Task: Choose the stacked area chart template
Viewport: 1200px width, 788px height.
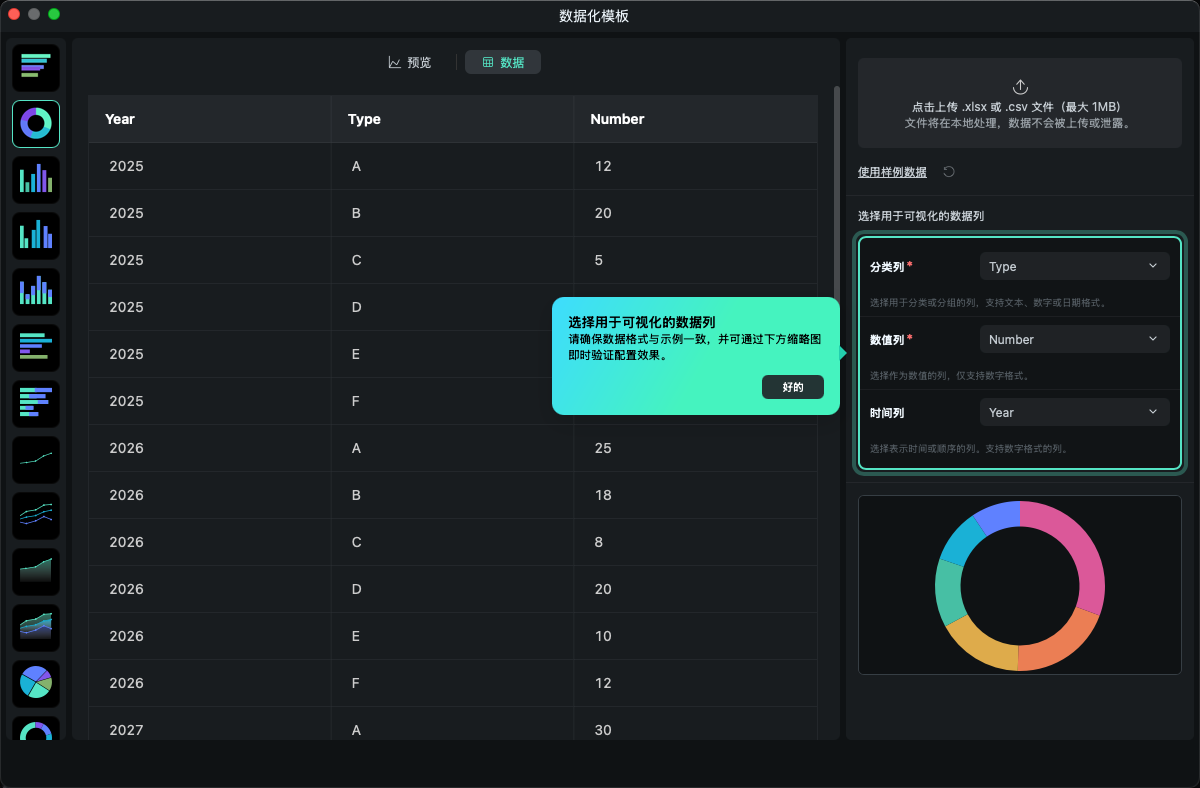Action: (36, 627)
